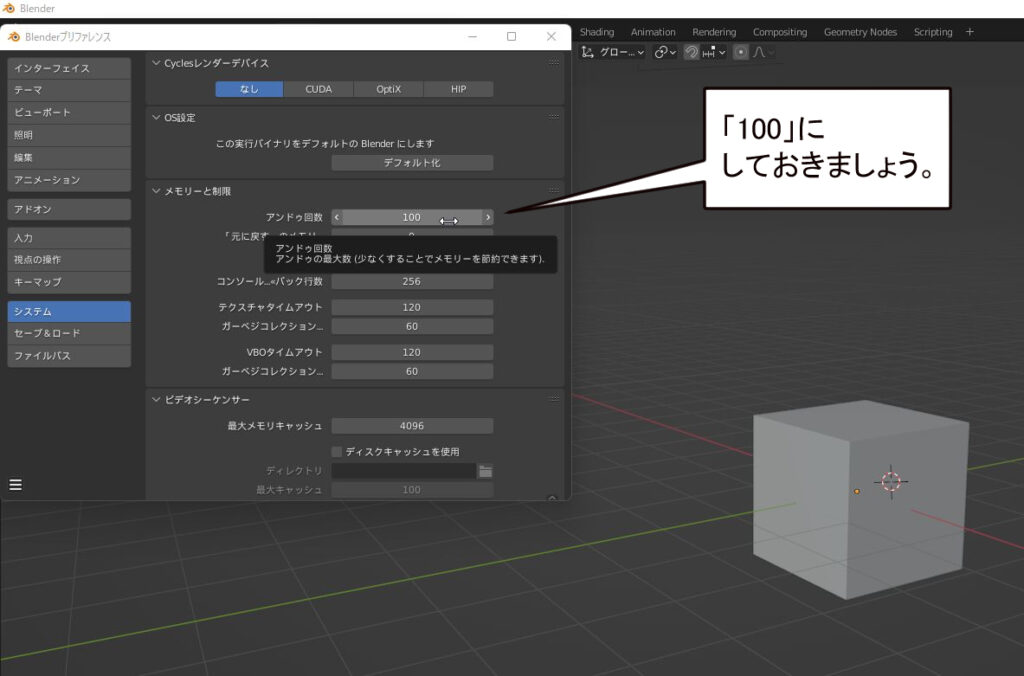The image size is (1024, 676).
Task: Open the アニメーション preferences section
Action: [69, 180]
